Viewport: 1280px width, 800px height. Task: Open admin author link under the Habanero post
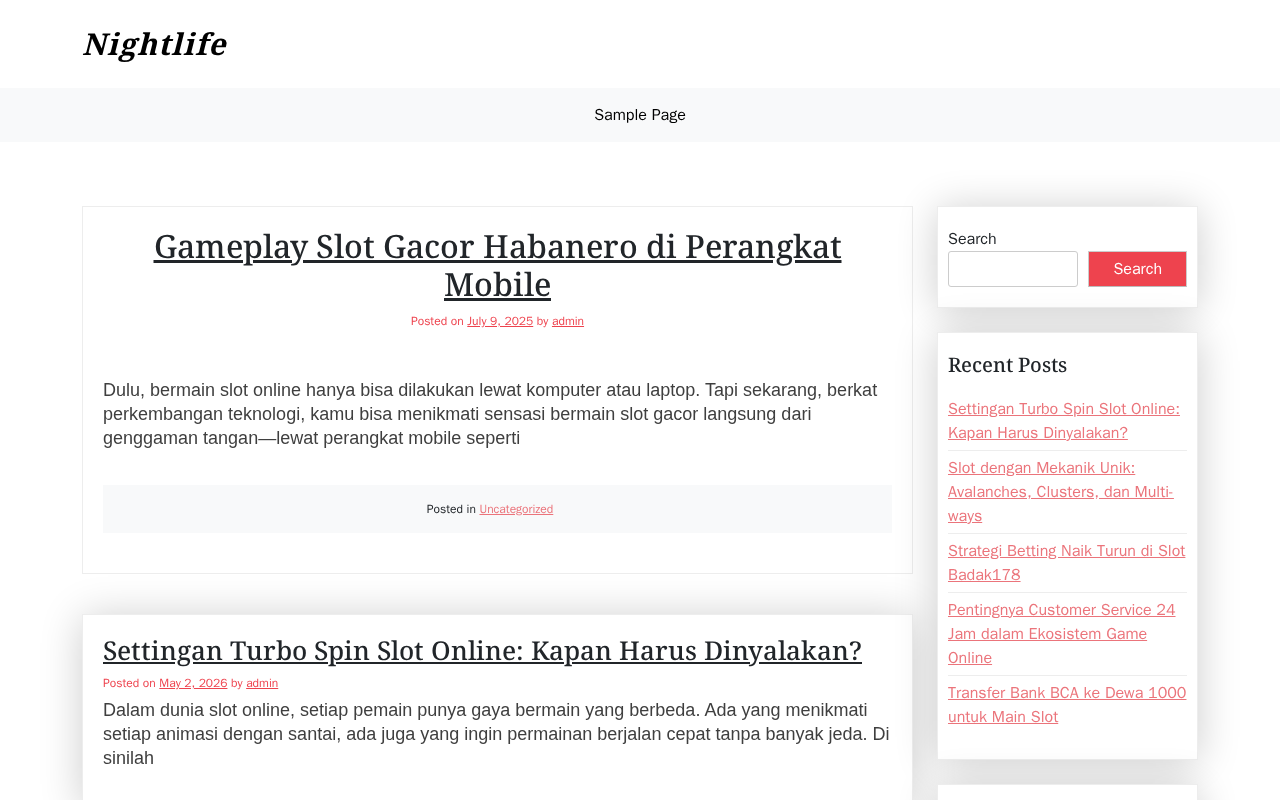pyautogui.click(x=568, y=321)
